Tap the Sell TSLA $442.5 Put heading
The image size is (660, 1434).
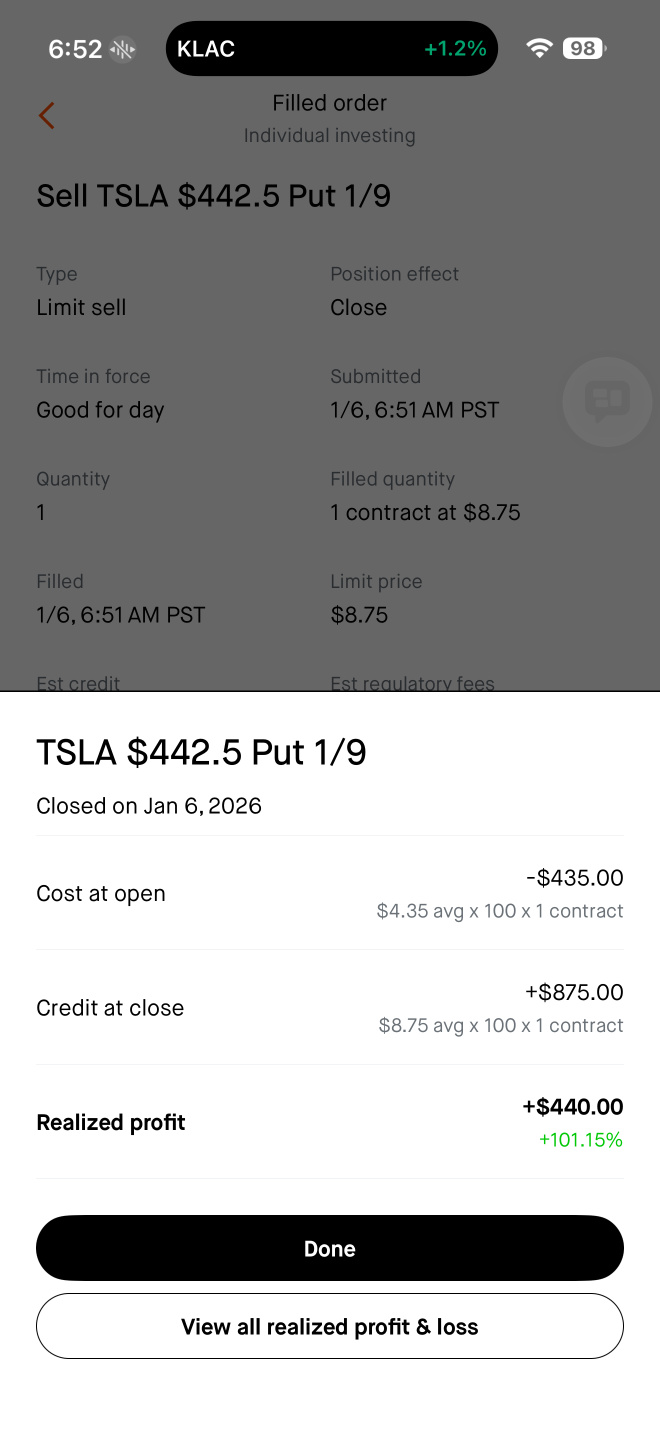tap(213, 196)
